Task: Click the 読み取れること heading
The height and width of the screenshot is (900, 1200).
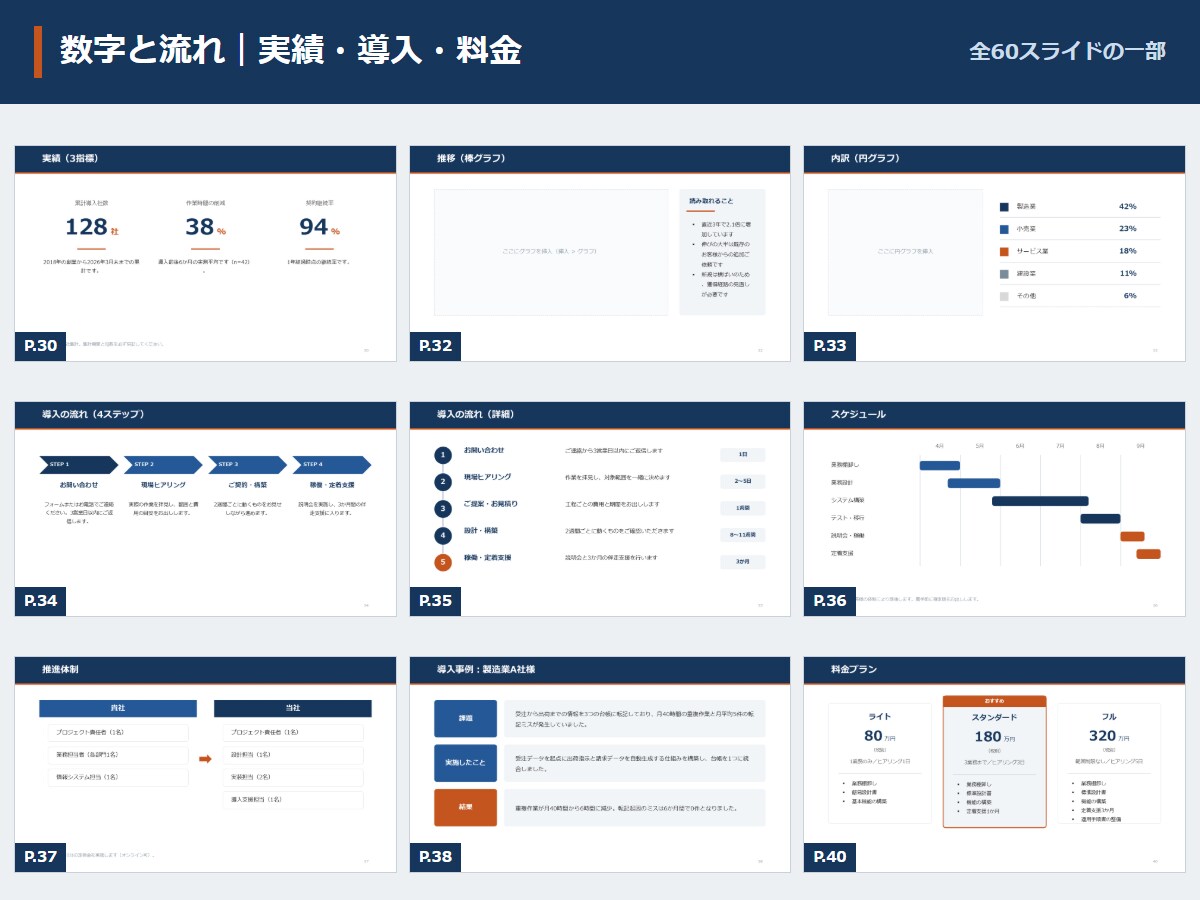Action: pyautogui.click(x=711, y=201)
